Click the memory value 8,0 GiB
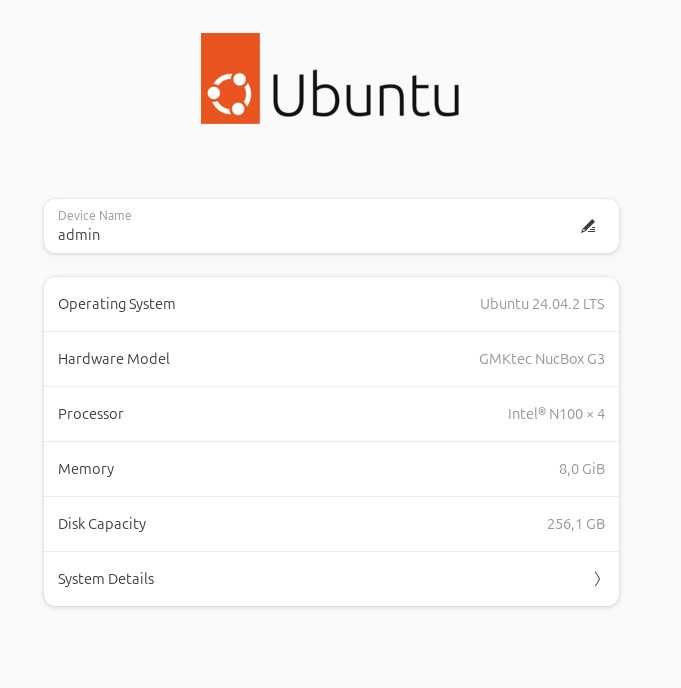Viewport: 681px width, 688px height. [582, 469]
